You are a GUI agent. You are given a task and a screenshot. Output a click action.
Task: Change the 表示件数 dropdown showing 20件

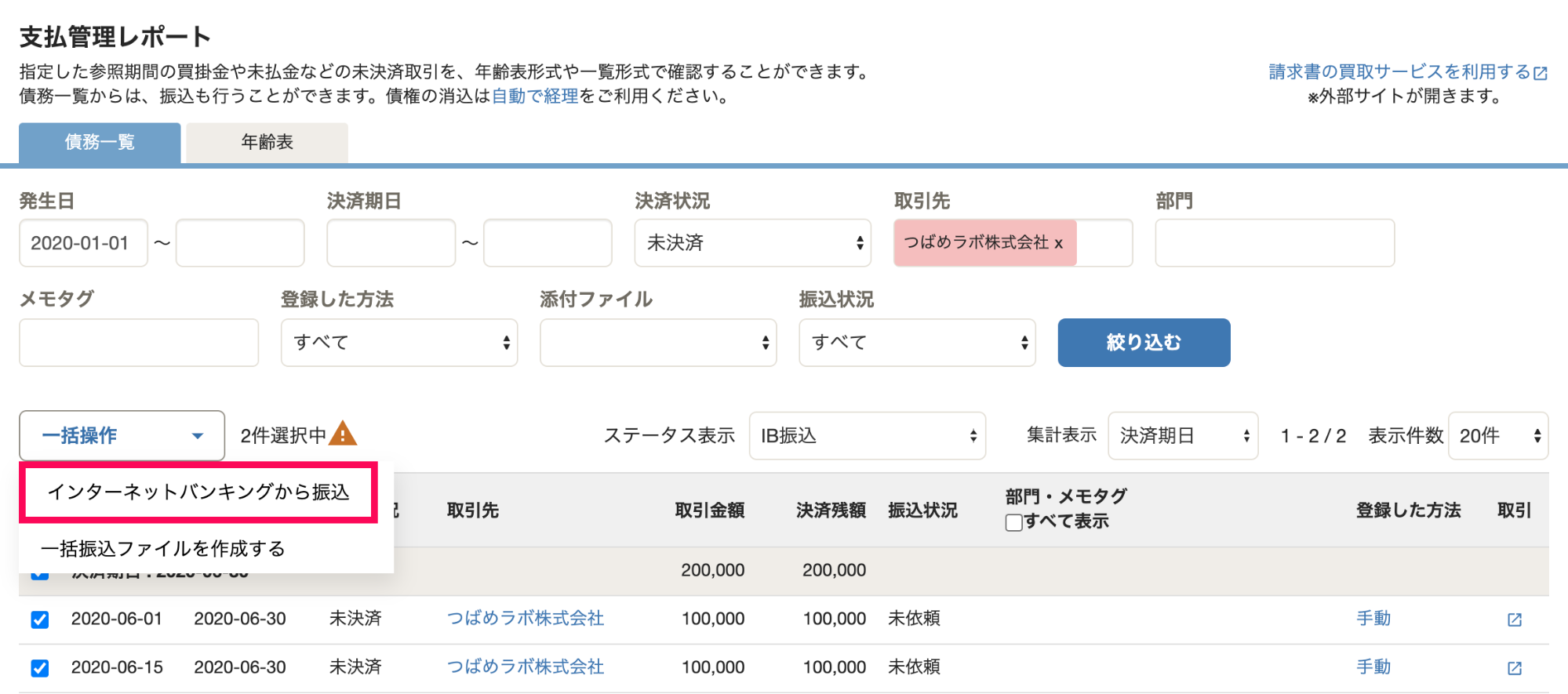1498,435
